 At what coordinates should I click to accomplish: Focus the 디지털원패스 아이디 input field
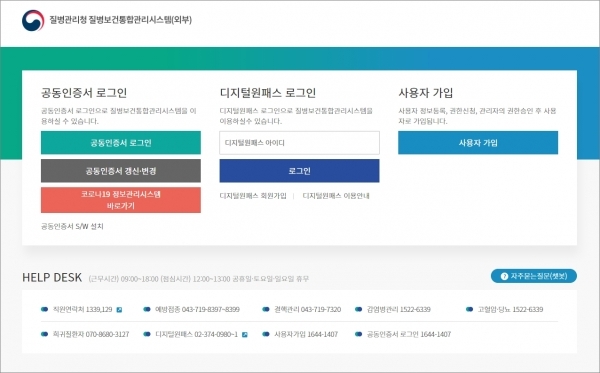point(299,143)
